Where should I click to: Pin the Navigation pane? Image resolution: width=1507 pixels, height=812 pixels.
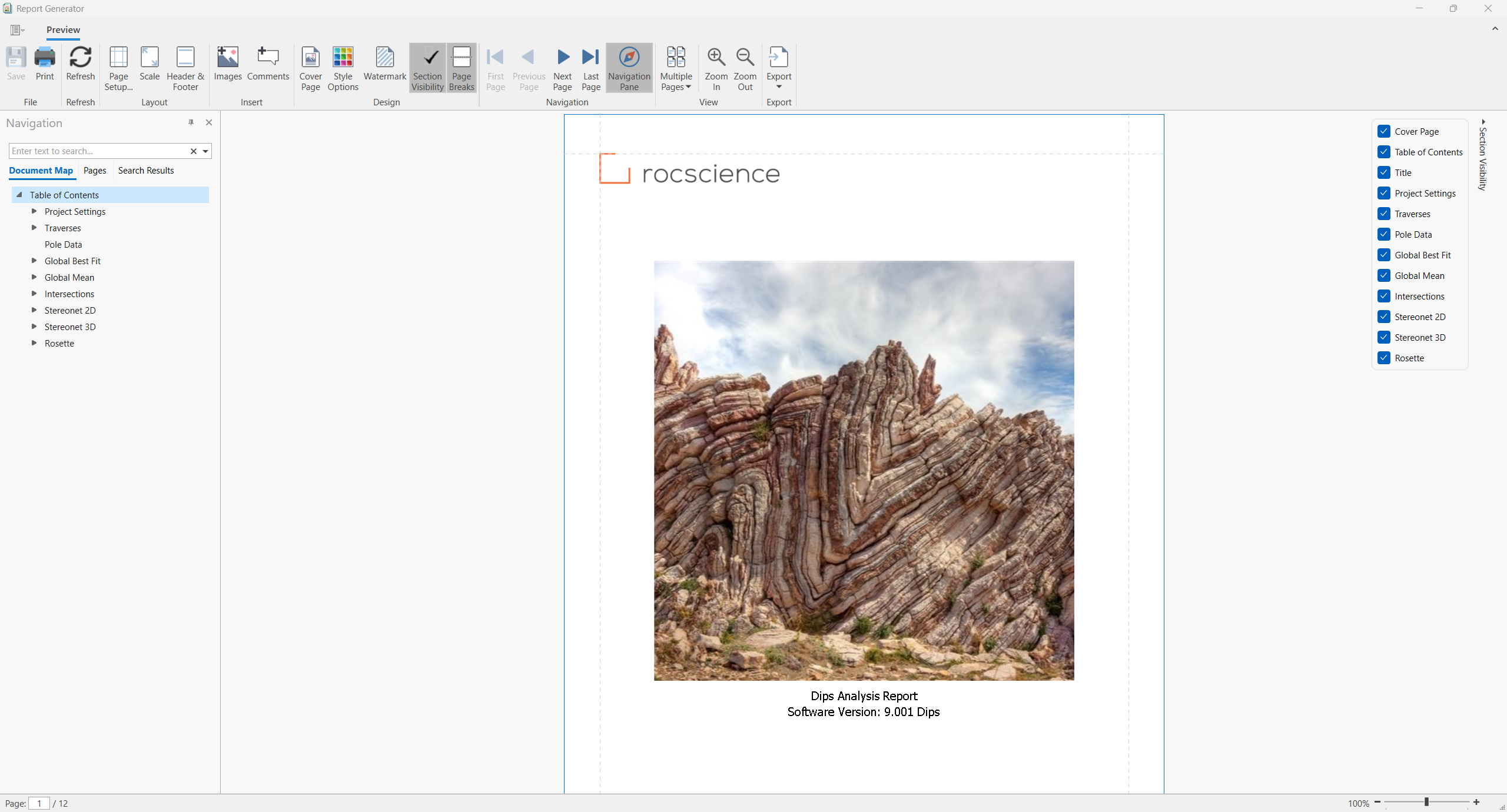[191, 122]
